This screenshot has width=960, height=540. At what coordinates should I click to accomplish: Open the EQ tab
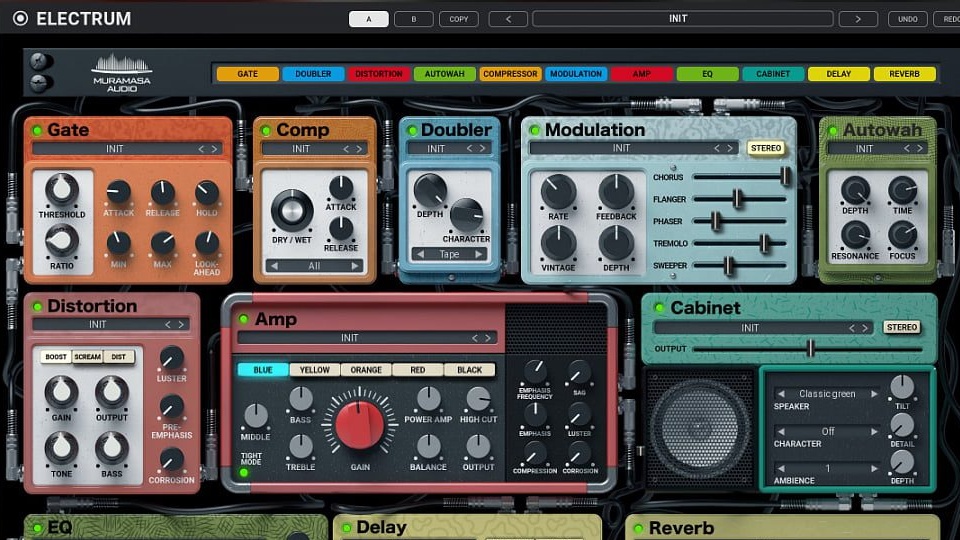[707, 73]
